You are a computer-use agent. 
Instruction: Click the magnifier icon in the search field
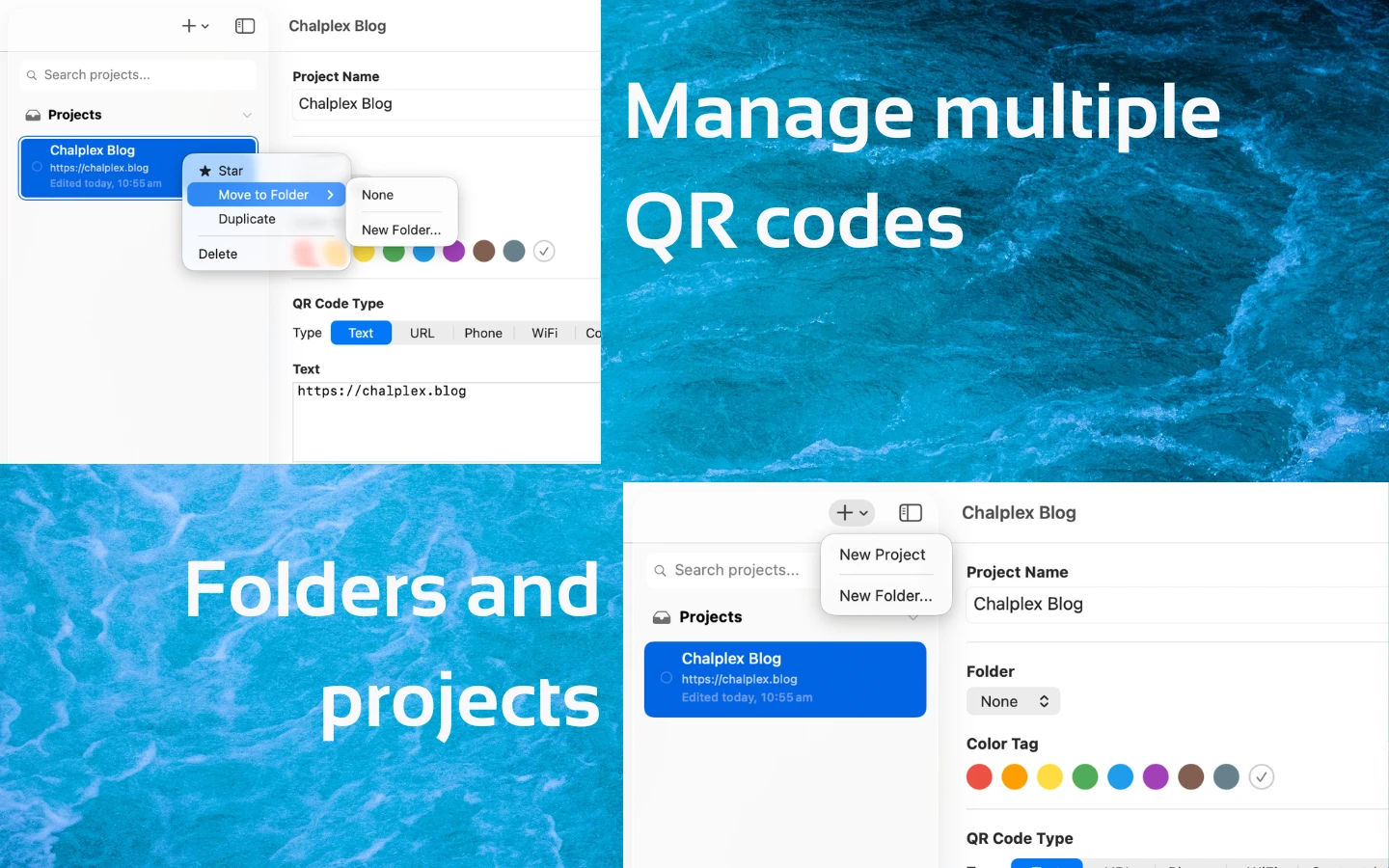pos(33,74)
